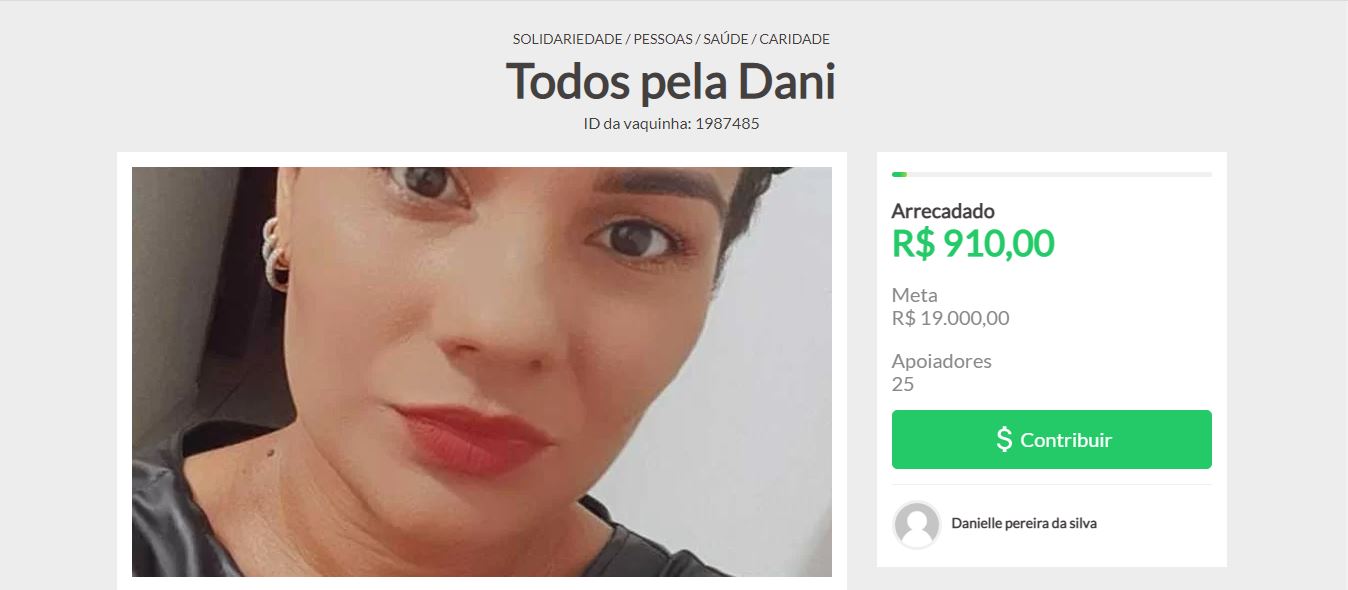Click the green filled part of progress bar
This screenshot has width=1348, height=590.
pyautogui.click(x=899, y=174)
